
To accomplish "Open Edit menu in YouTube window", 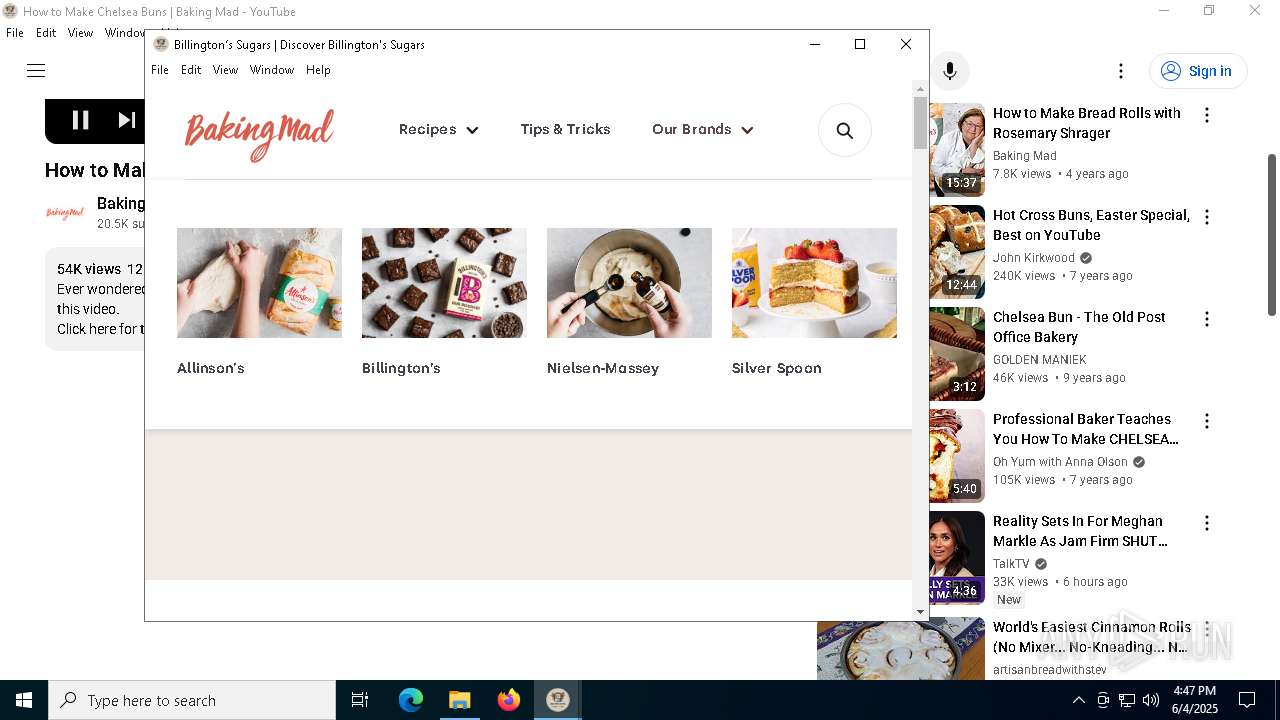I will pyautogui.click(x=46, y=33).
